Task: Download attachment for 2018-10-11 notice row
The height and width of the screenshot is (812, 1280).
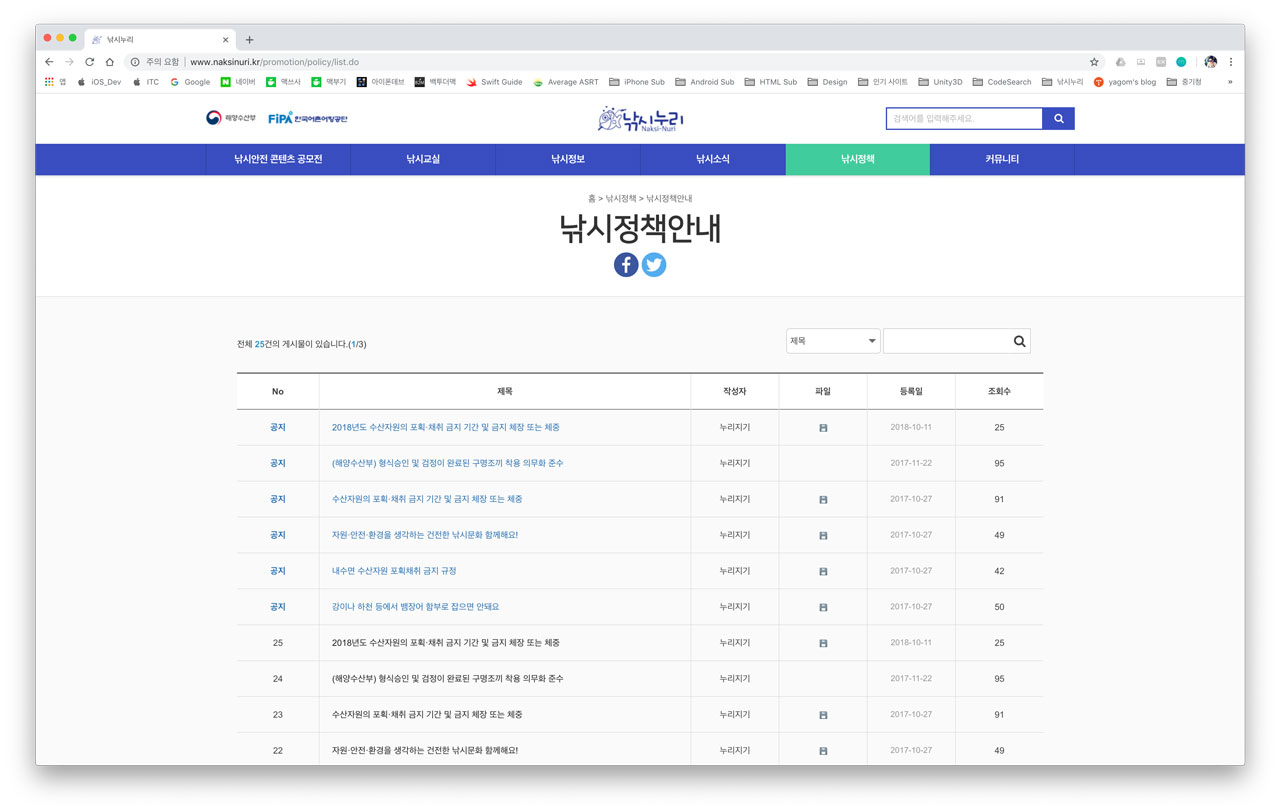Action: [x=823, y=428]
